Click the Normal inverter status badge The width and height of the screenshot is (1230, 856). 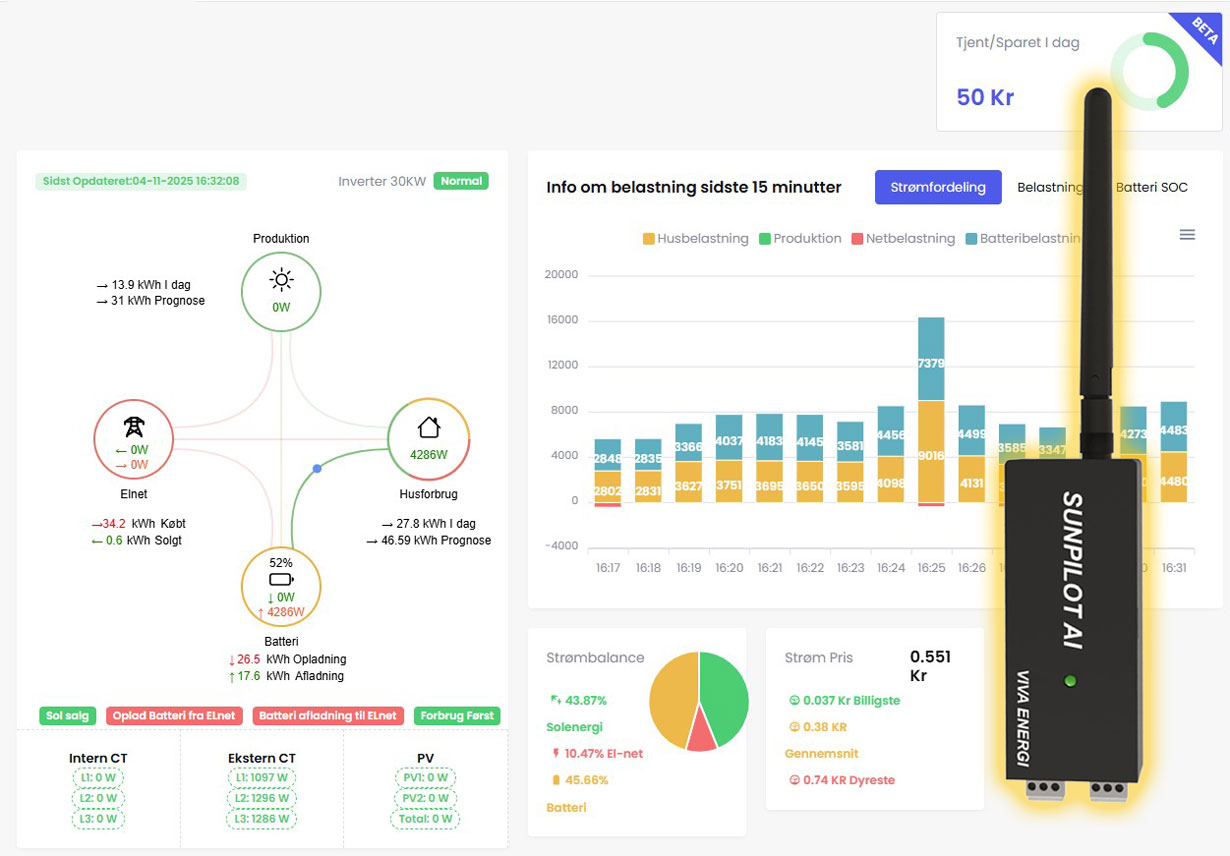461,182
